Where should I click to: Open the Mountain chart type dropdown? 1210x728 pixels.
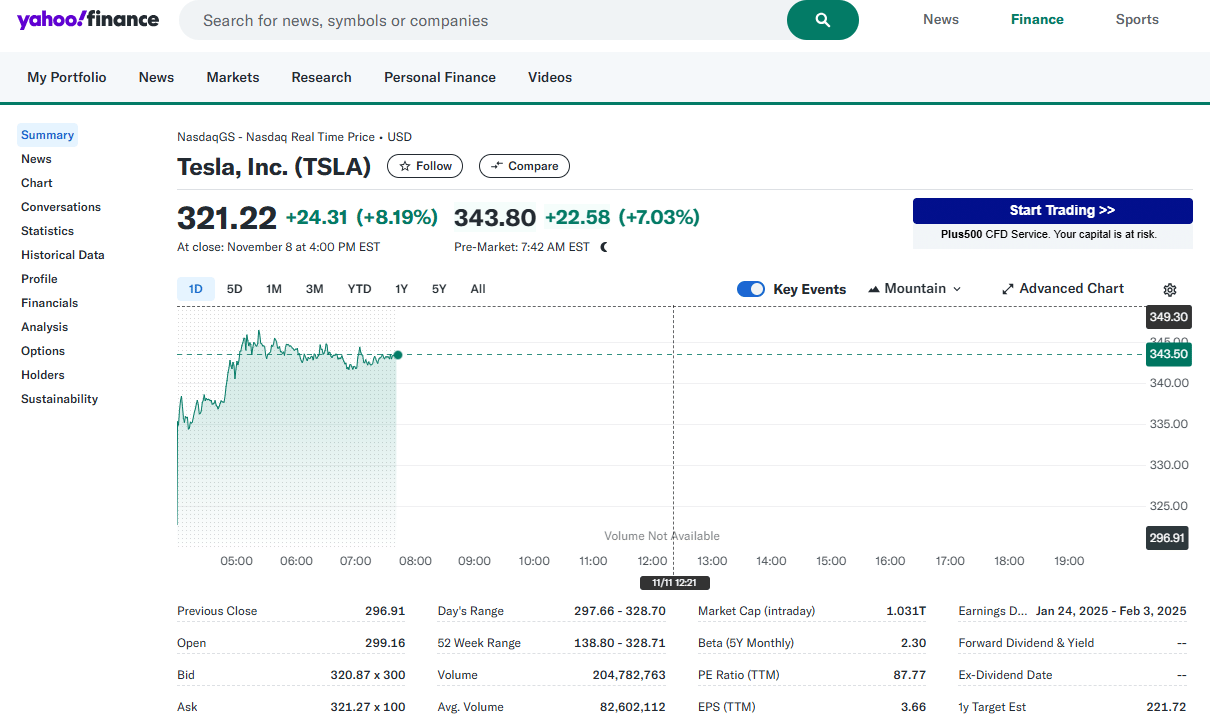915,289
